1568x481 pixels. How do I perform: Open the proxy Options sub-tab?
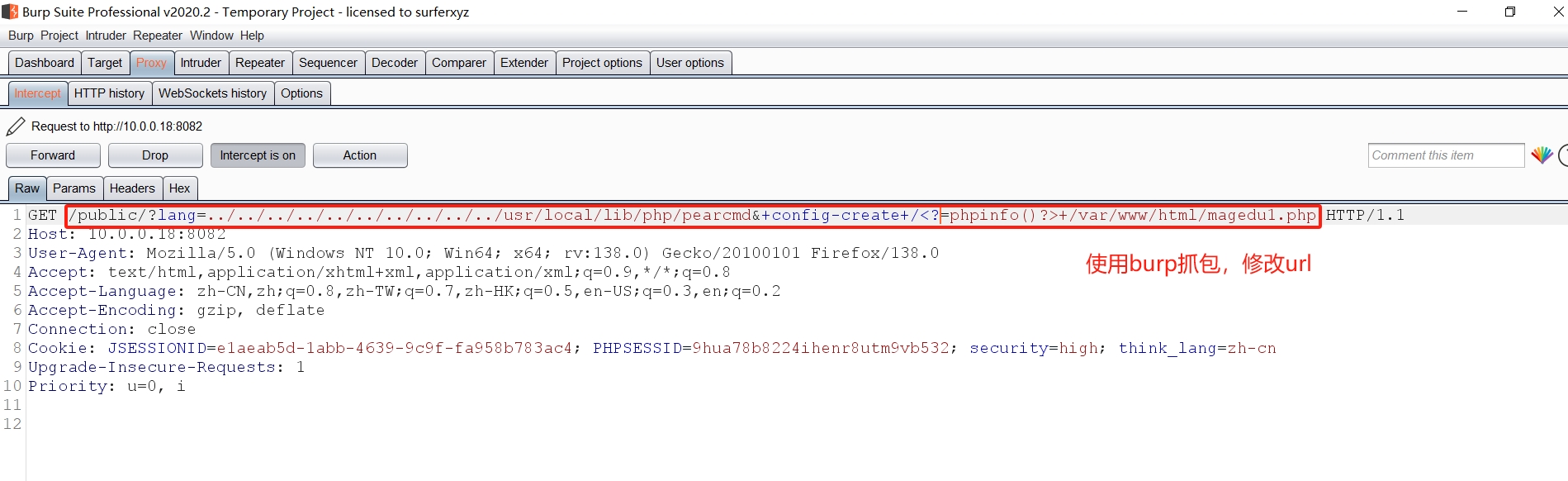click(x=301, y=93)
